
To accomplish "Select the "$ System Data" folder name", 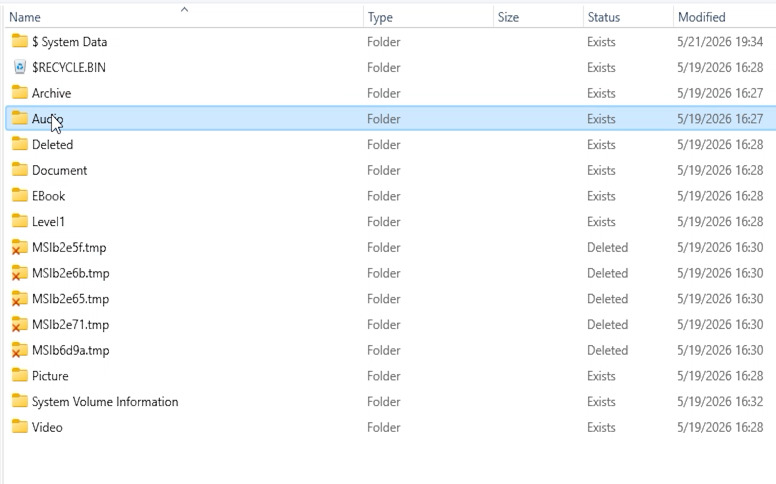I will coord(69,42).
